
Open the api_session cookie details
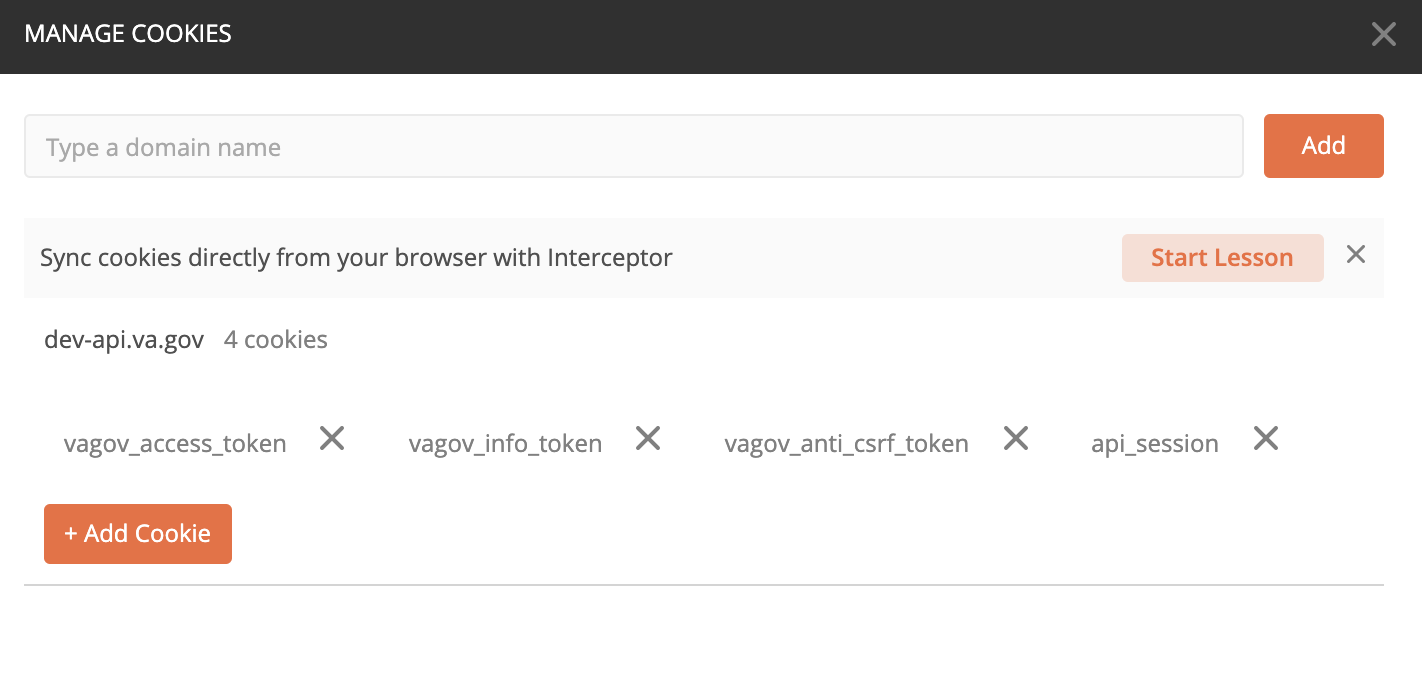(1154, 443)
